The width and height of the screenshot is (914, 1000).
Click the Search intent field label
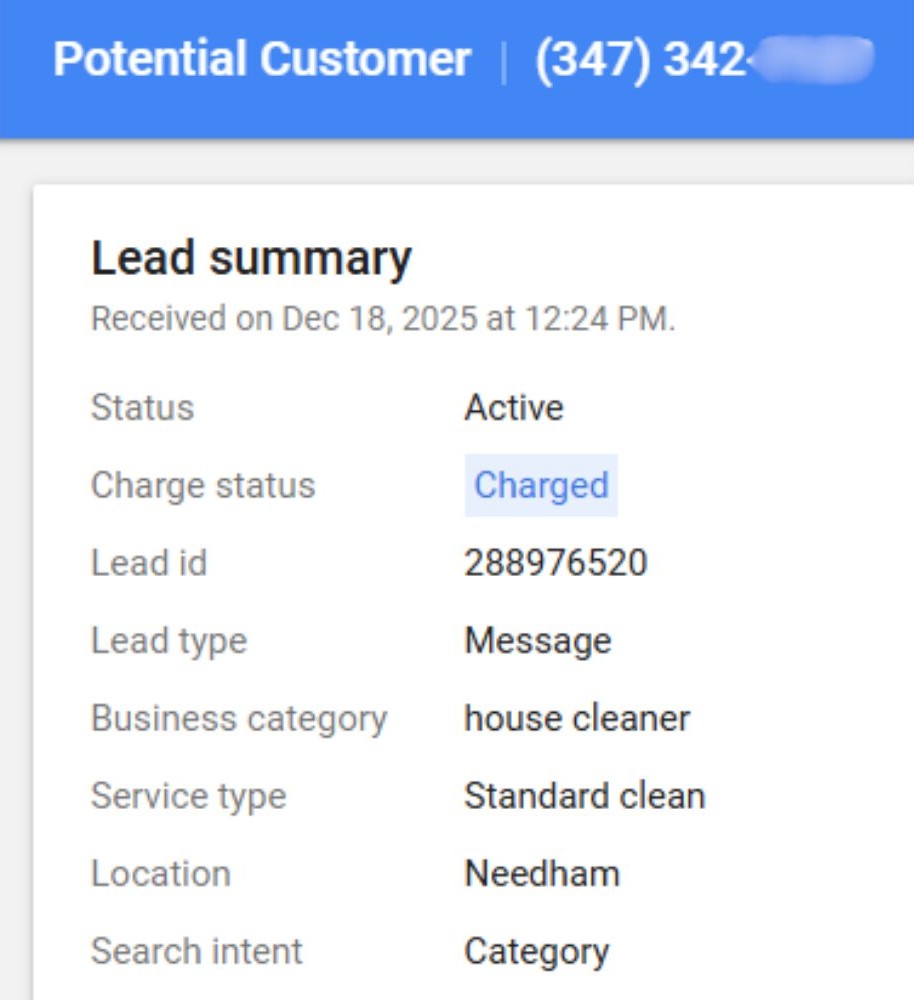point(197,952)
